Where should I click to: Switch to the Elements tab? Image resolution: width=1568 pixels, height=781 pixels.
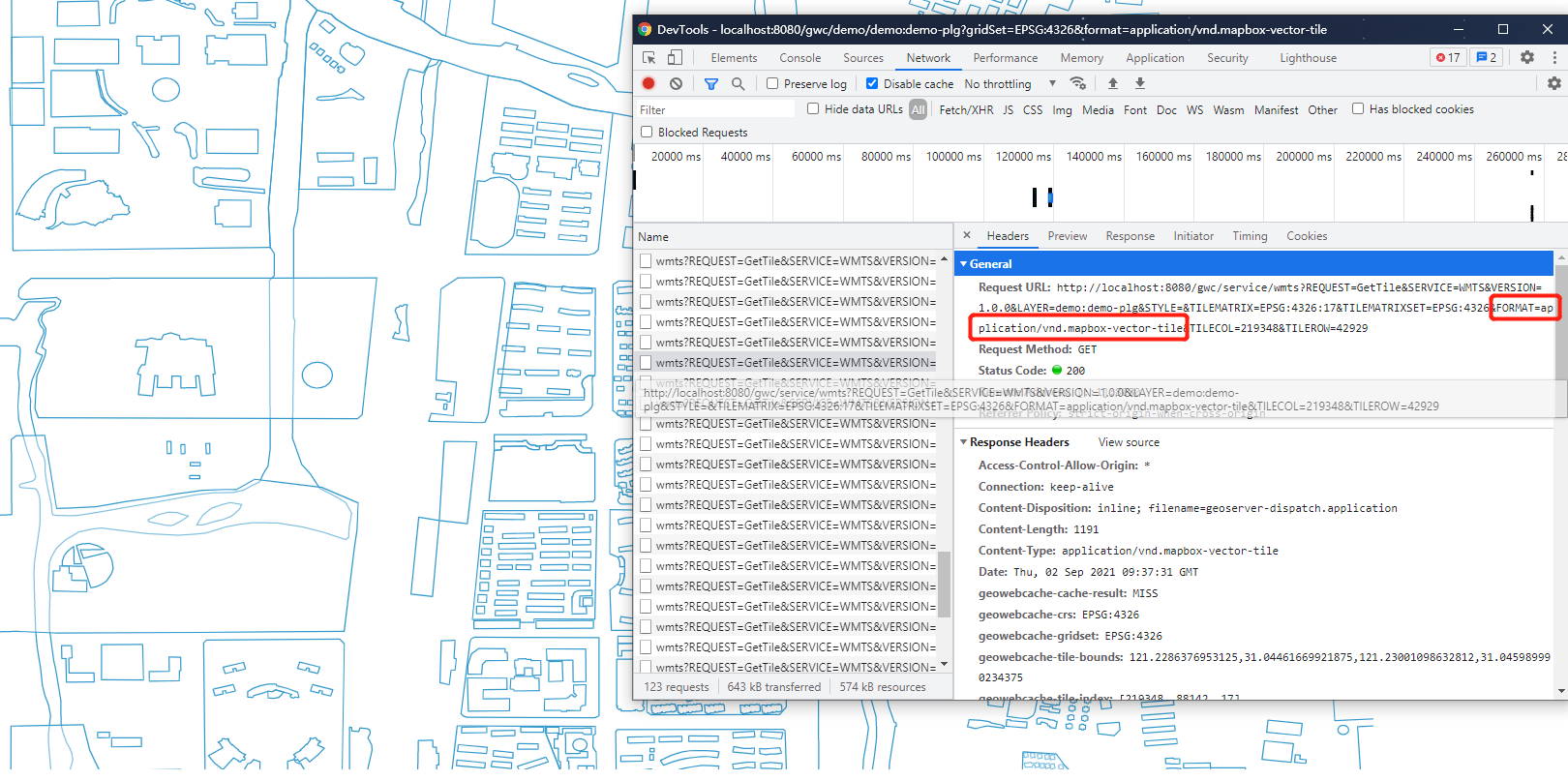coord(734,58)
